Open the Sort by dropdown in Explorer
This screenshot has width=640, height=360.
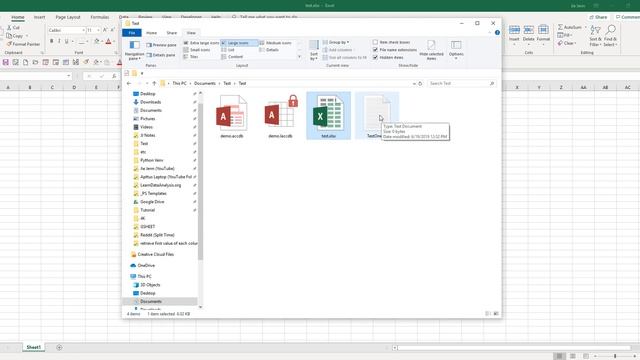point(314,51)
